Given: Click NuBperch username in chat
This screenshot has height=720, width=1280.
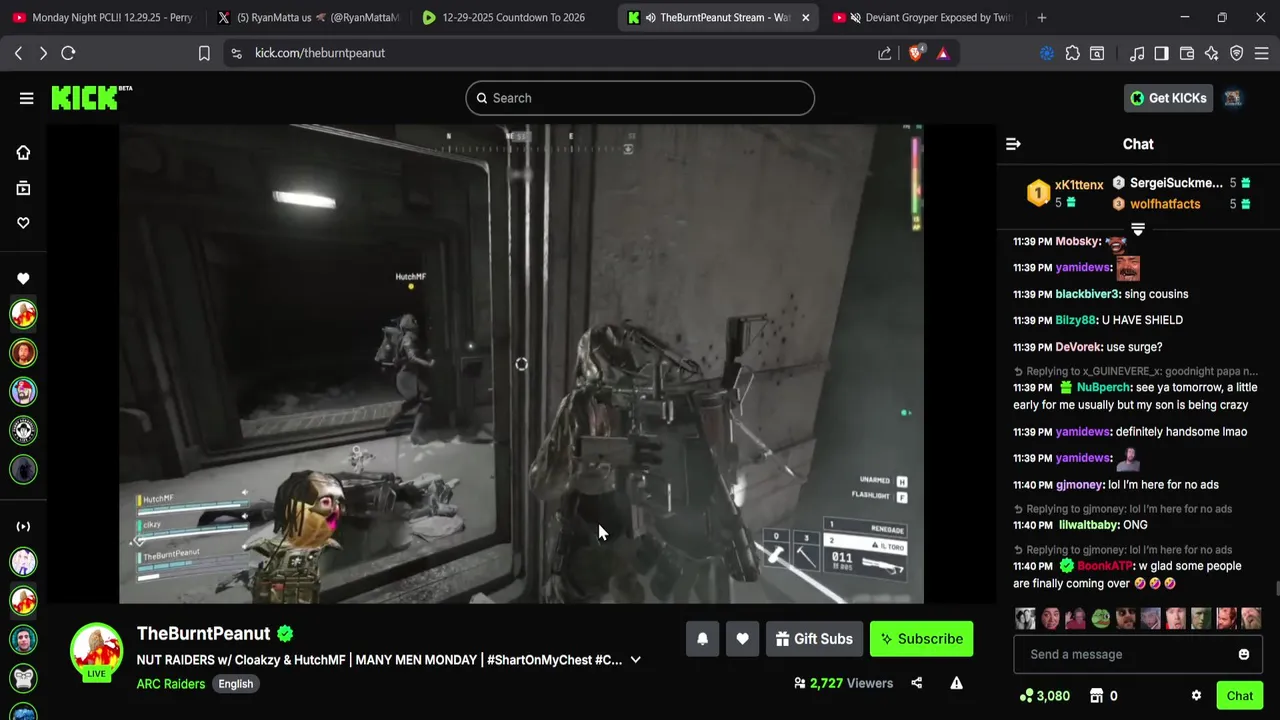Looking at the screenshot, I should pyautogui.click(x=1103, y=388).
